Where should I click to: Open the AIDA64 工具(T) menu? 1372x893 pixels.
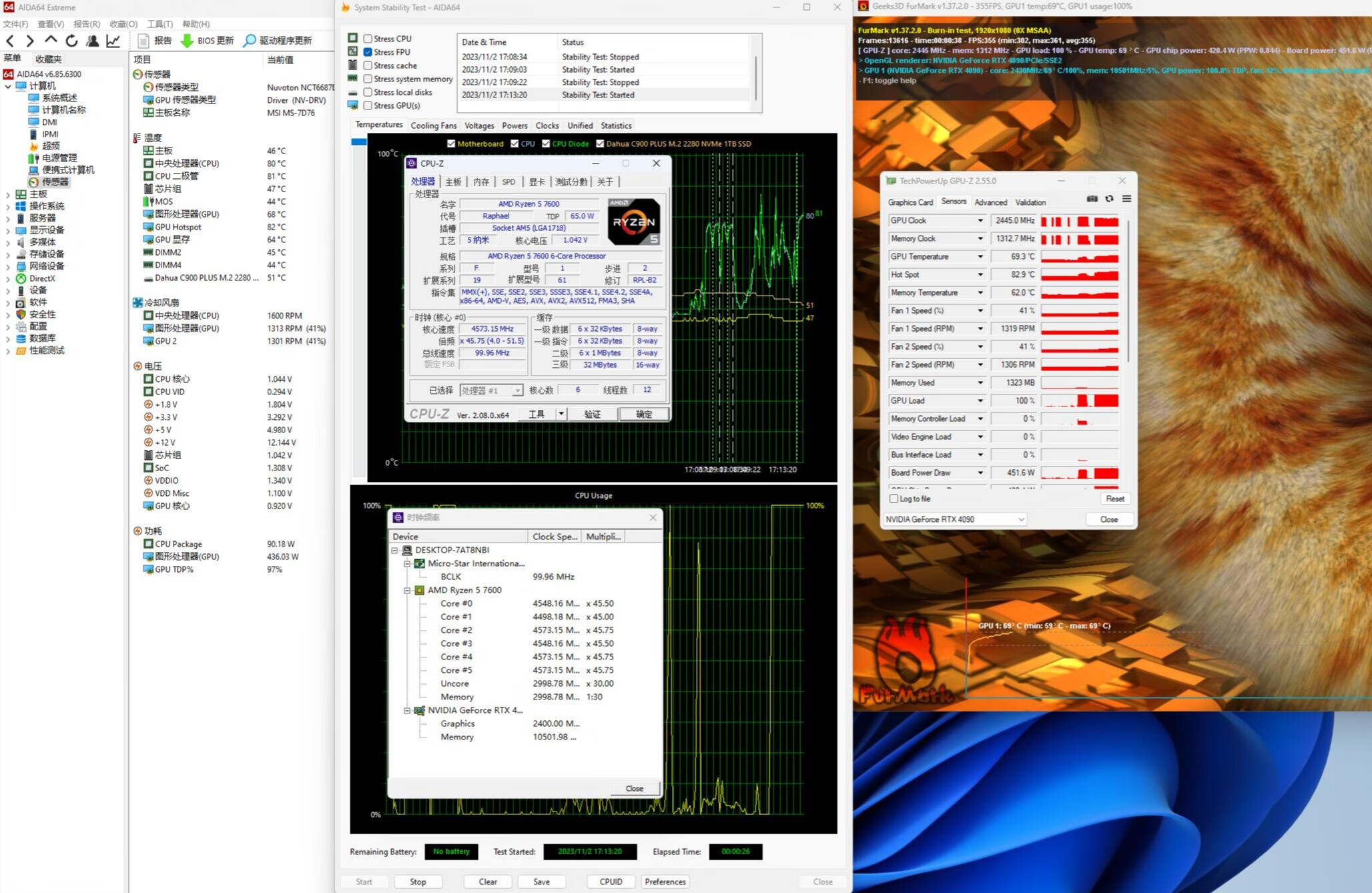coord(159,24)
